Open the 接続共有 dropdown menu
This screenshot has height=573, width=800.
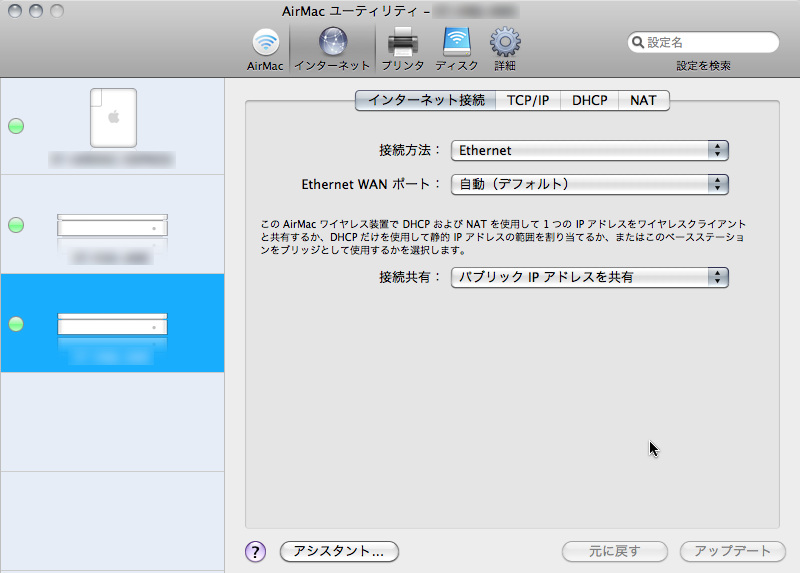(590, 277)
